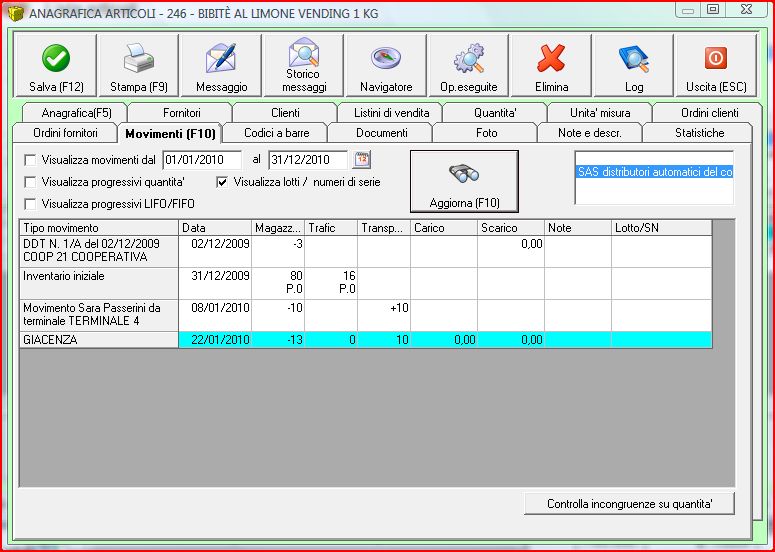The height and width of the screenshot is (552, 775).
Task: Open Note e descr. tab
Action: pyautogui.click(x=590, y=133)
